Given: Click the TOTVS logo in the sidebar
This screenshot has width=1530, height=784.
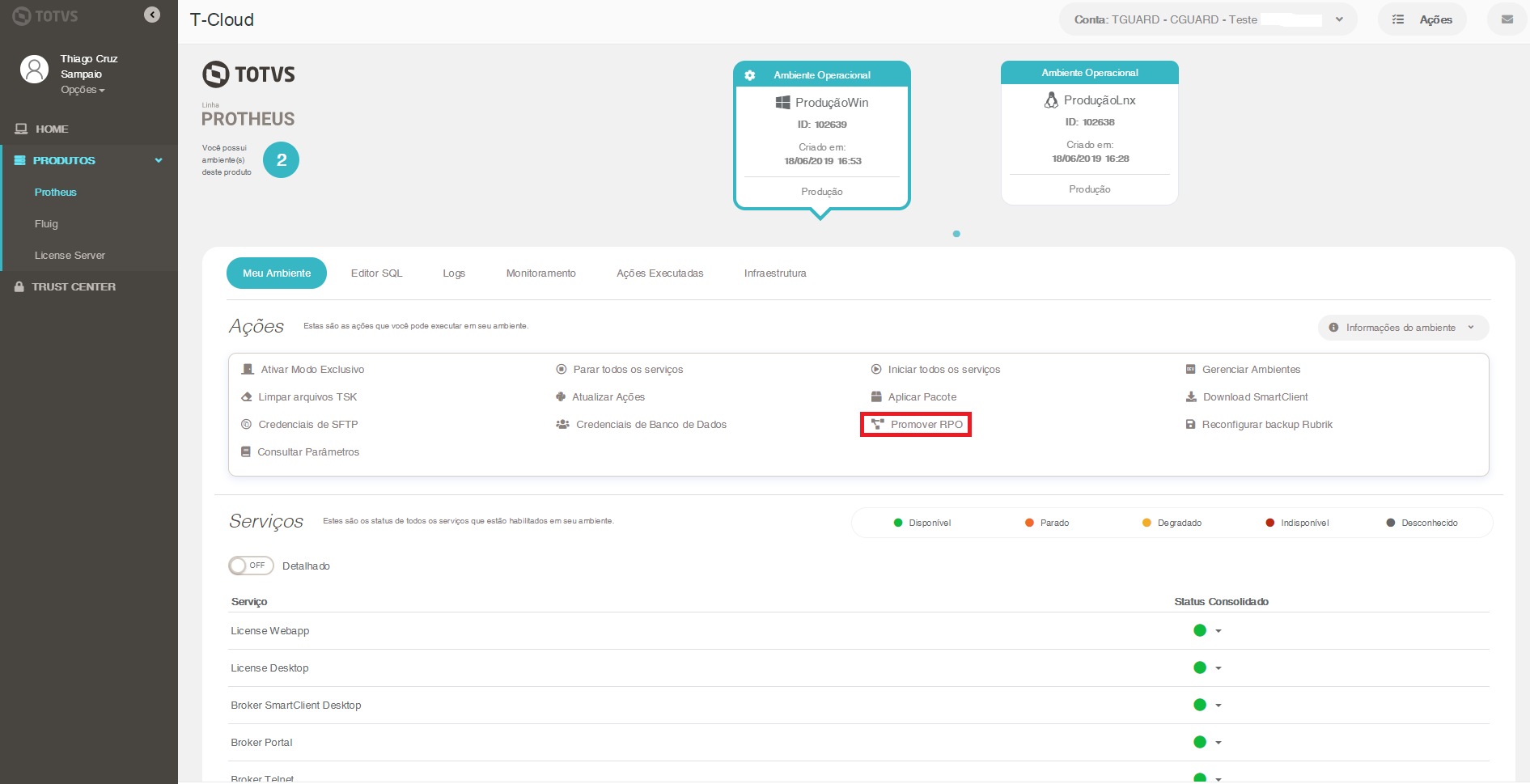Looking at the screenshot, I should click(x=45, y=16).
